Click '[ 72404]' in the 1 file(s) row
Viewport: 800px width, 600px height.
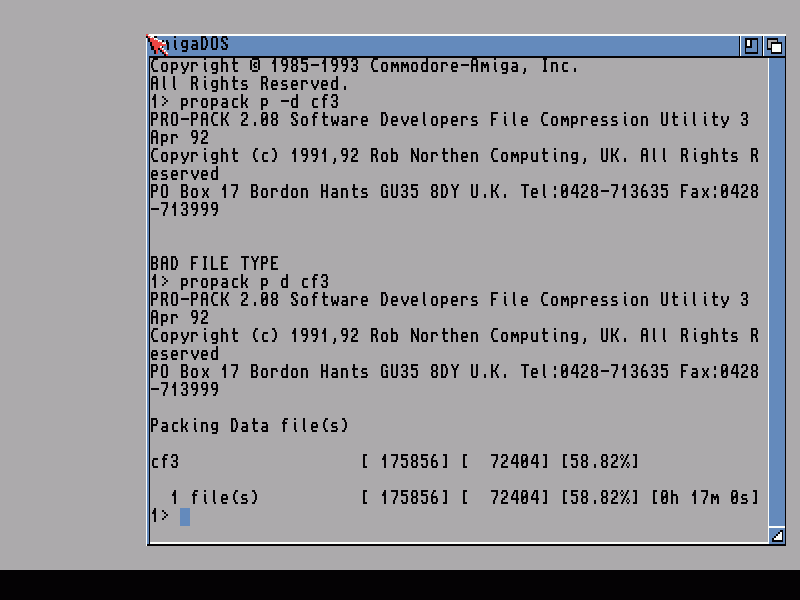[x=505, y=497]
